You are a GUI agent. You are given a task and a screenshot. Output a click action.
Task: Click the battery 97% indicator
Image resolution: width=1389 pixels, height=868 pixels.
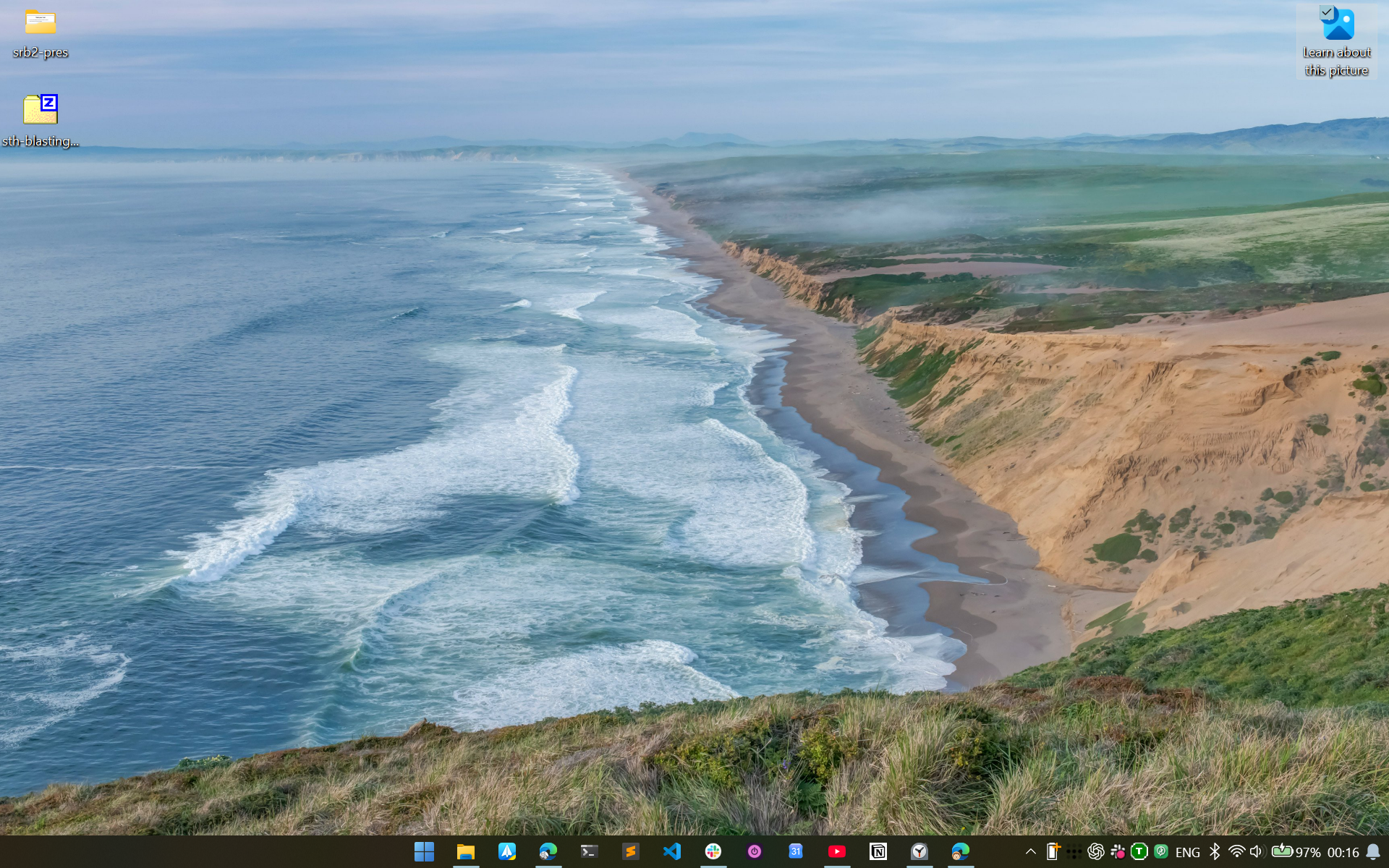point(1295,851)
